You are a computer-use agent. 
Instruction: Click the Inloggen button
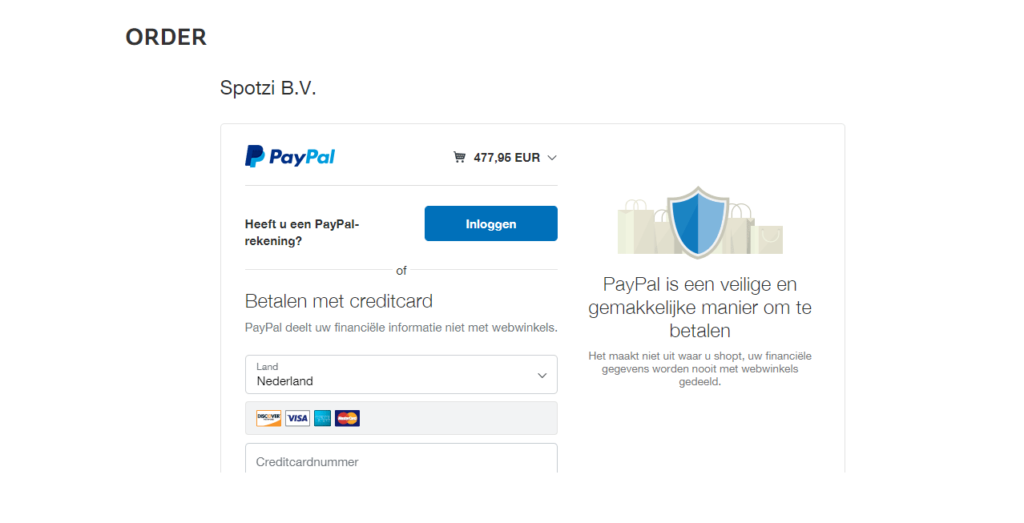tap(491, 223)
